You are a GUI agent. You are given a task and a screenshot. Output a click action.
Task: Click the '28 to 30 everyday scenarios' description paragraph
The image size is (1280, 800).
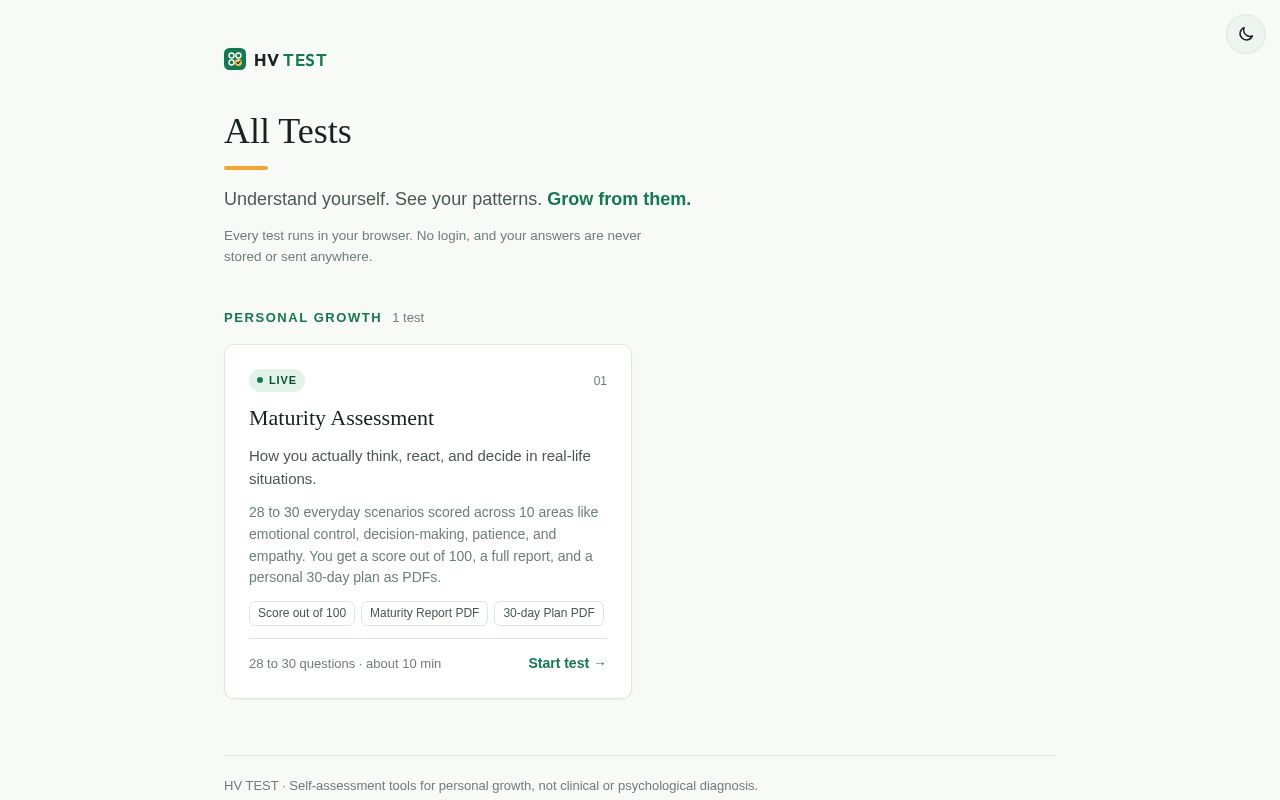click(424, 545)
